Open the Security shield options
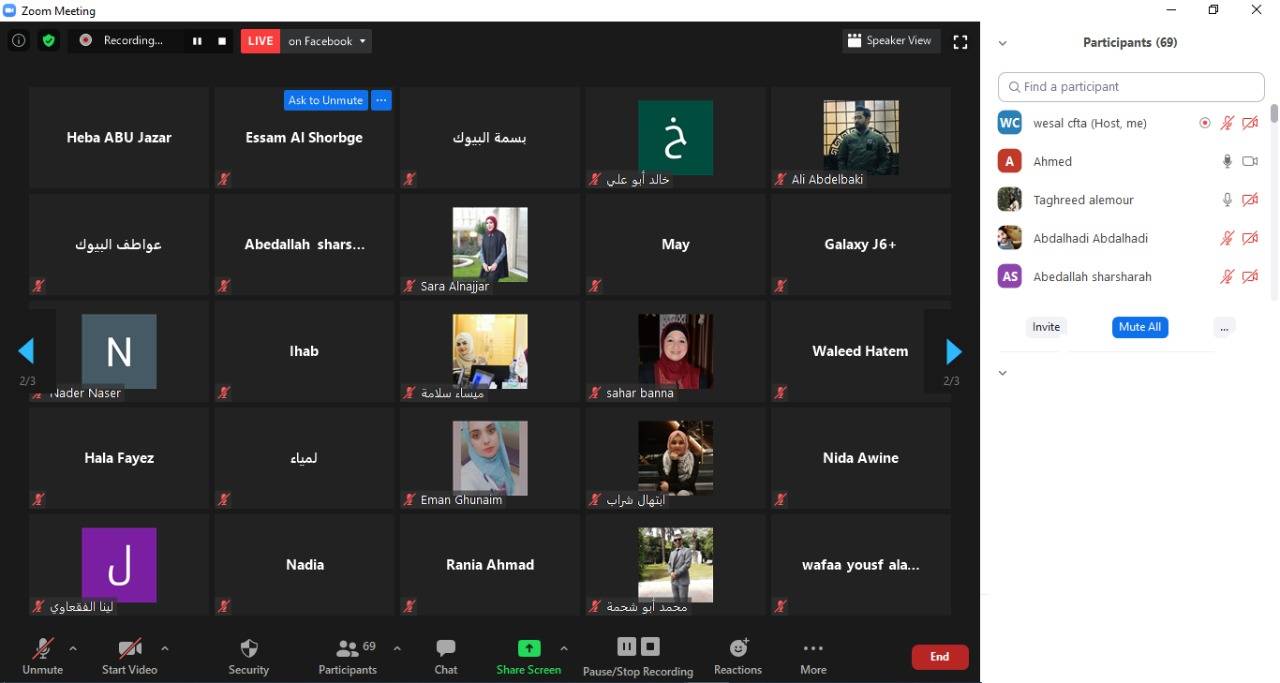 point(249,656)
